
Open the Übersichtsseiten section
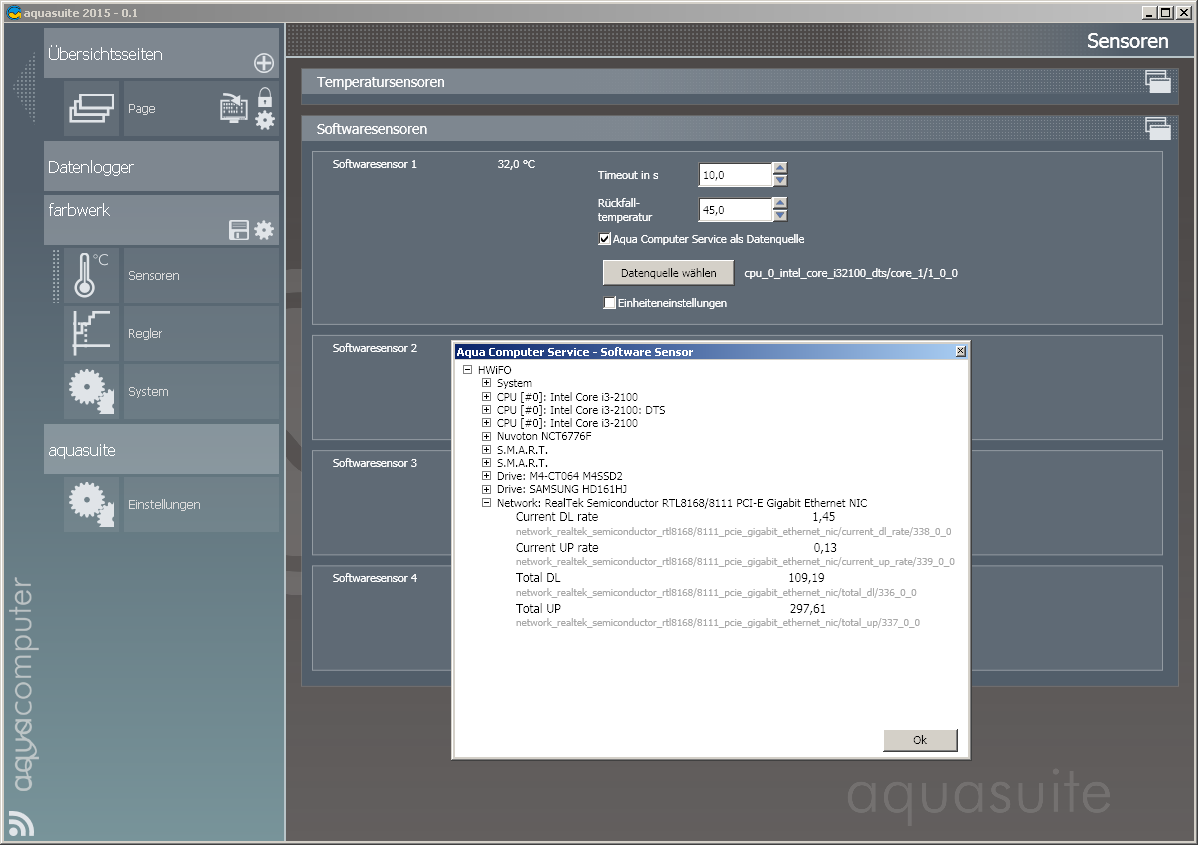point(160,53)
